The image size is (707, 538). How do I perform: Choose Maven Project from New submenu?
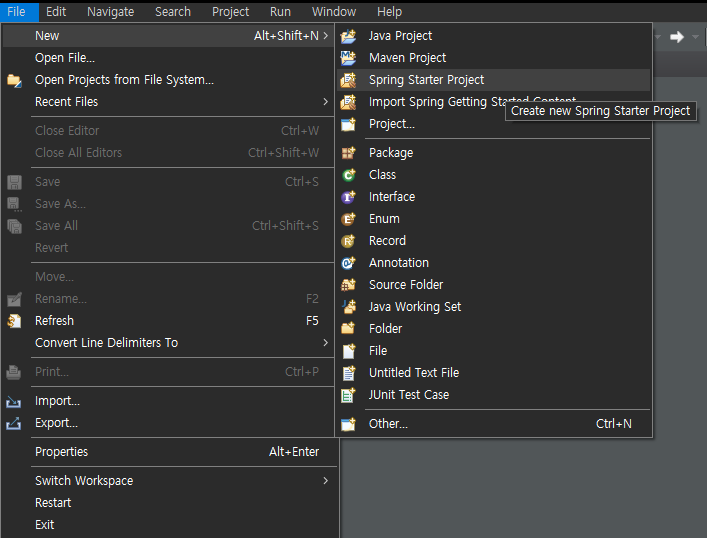click(493, 58)
